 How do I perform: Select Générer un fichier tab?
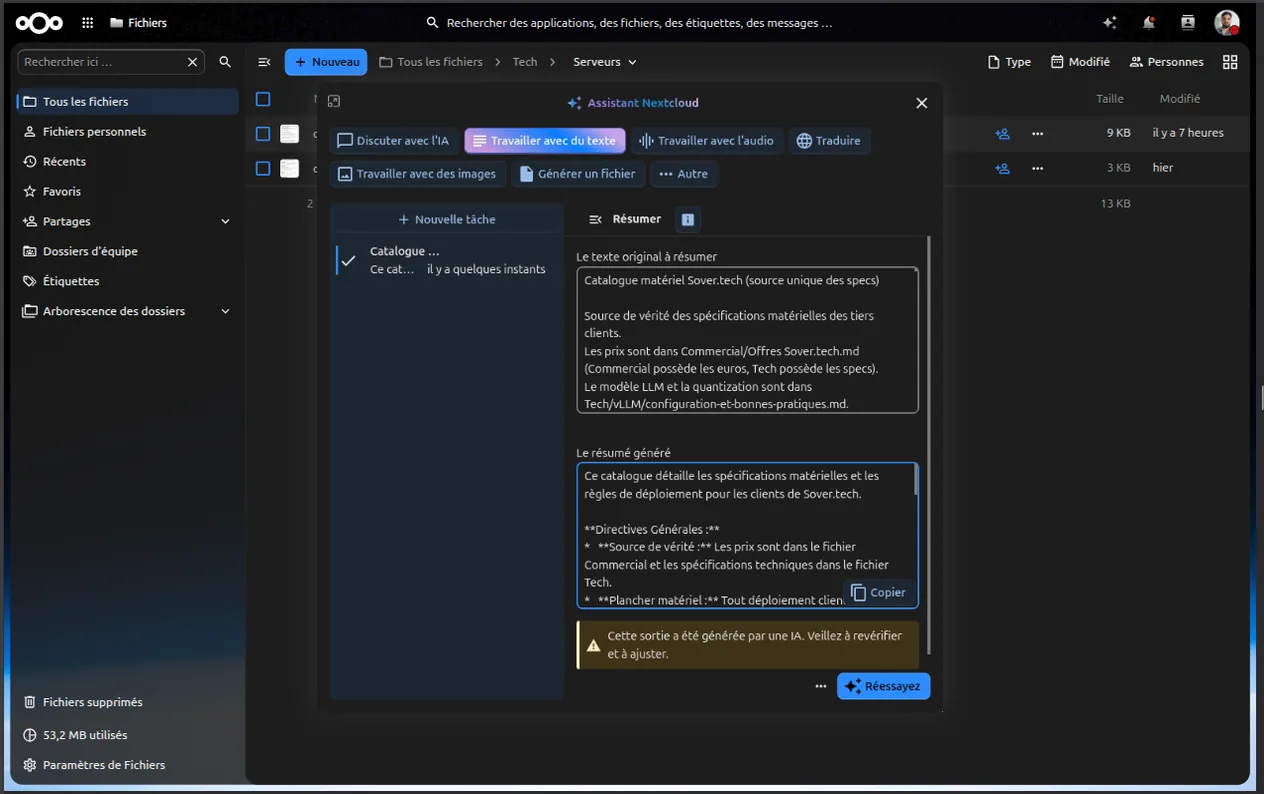(x=578, y=174)
